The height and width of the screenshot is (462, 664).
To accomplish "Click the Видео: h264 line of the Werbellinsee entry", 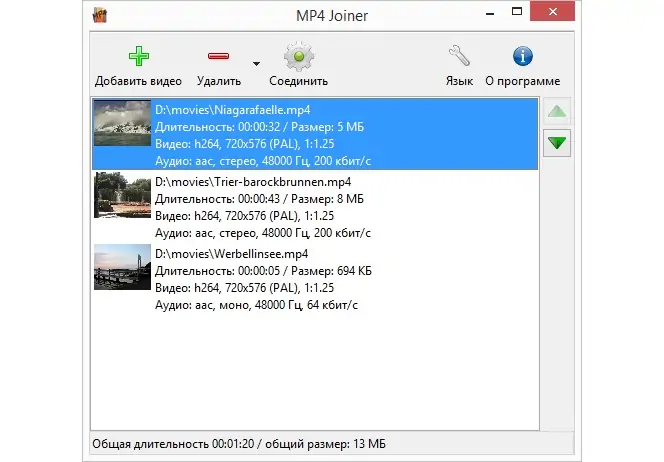I will 244,288.
